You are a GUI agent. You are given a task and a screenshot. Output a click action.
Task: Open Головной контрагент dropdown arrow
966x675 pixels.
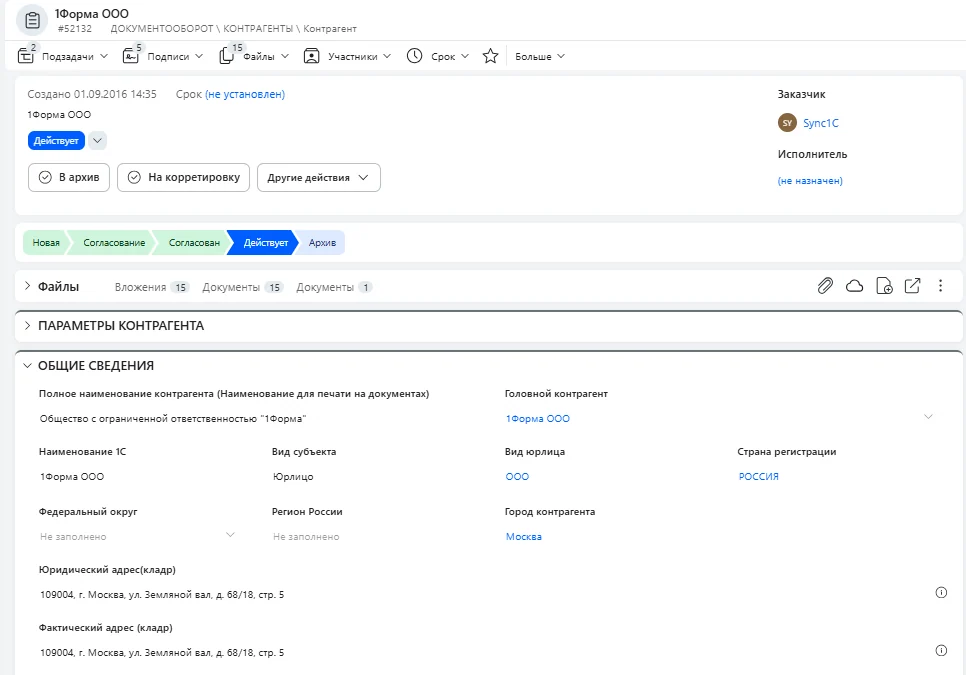928,417
